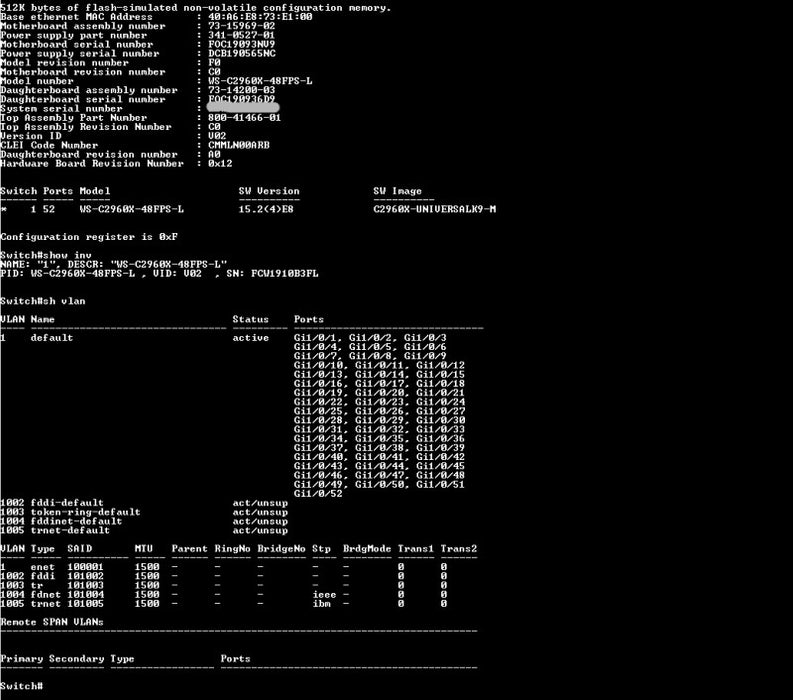This screenshot has width=793, height=700.
Task: Click the 'Configuration register is 0xF' line
Action: [x=89, y=237]
